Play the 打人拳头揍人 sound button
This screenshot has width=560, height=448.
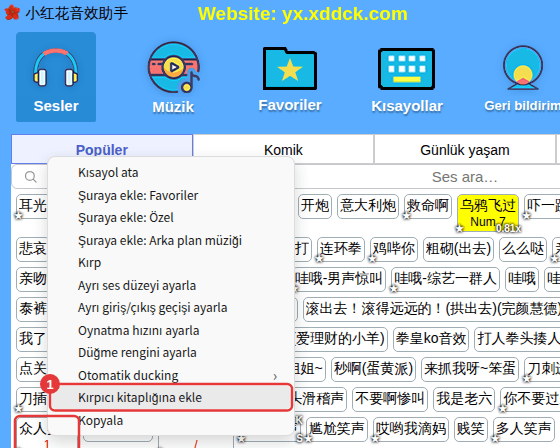pos(517,339)
